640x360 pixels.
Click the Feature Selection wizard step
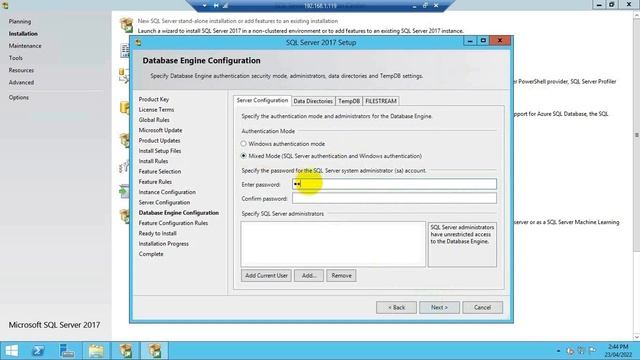click(x=160, y=172)
